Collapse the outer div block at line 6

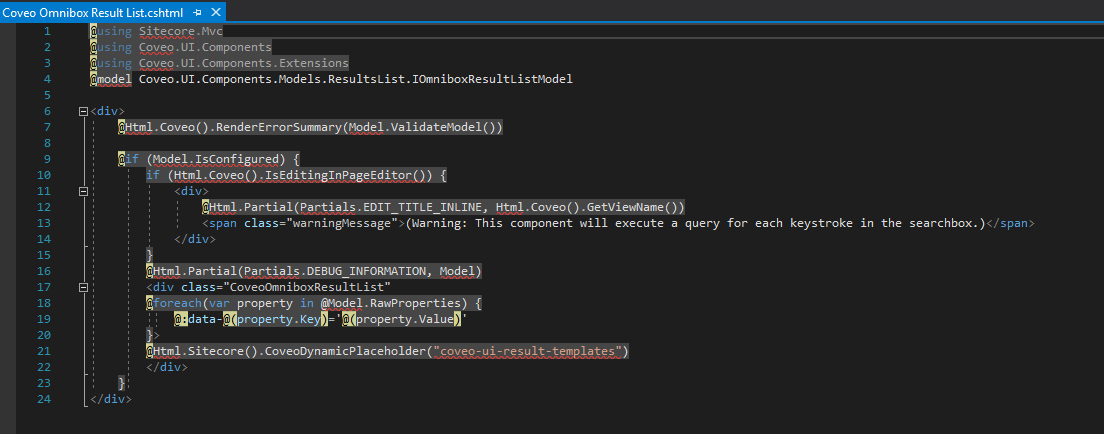[84, 111]
